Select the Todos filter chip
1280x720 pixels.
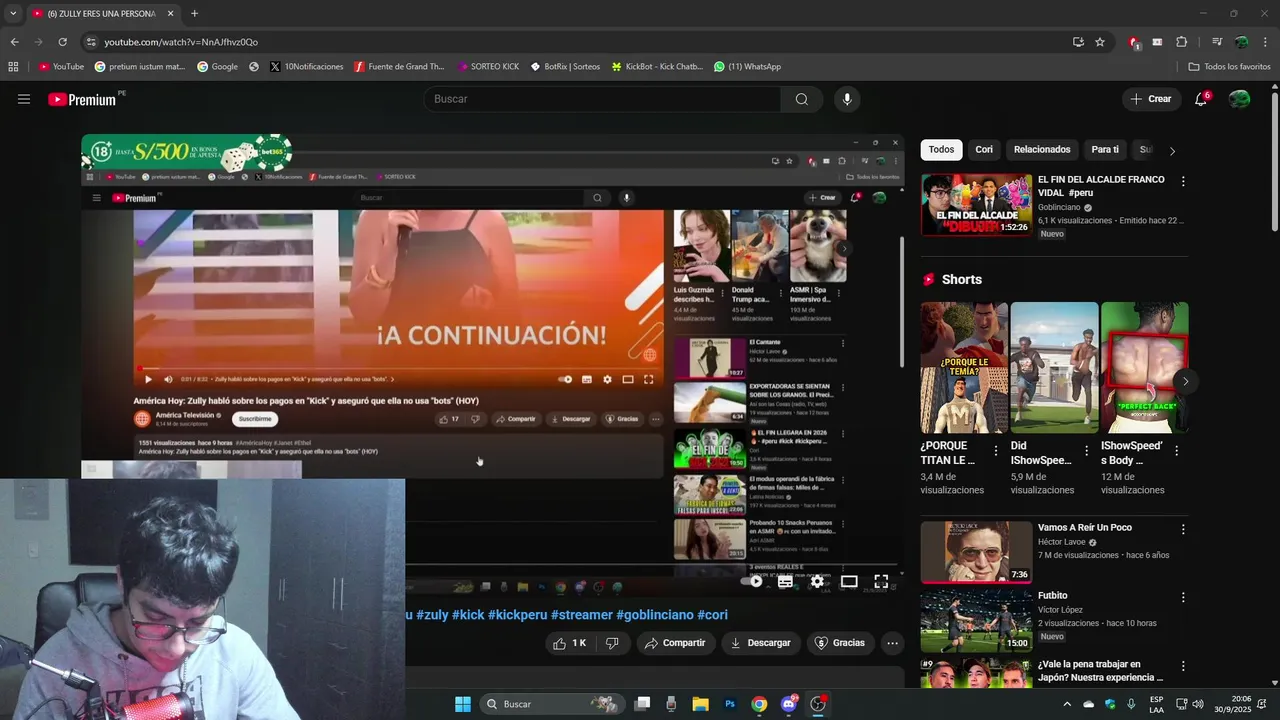click(x=941, y=150)
